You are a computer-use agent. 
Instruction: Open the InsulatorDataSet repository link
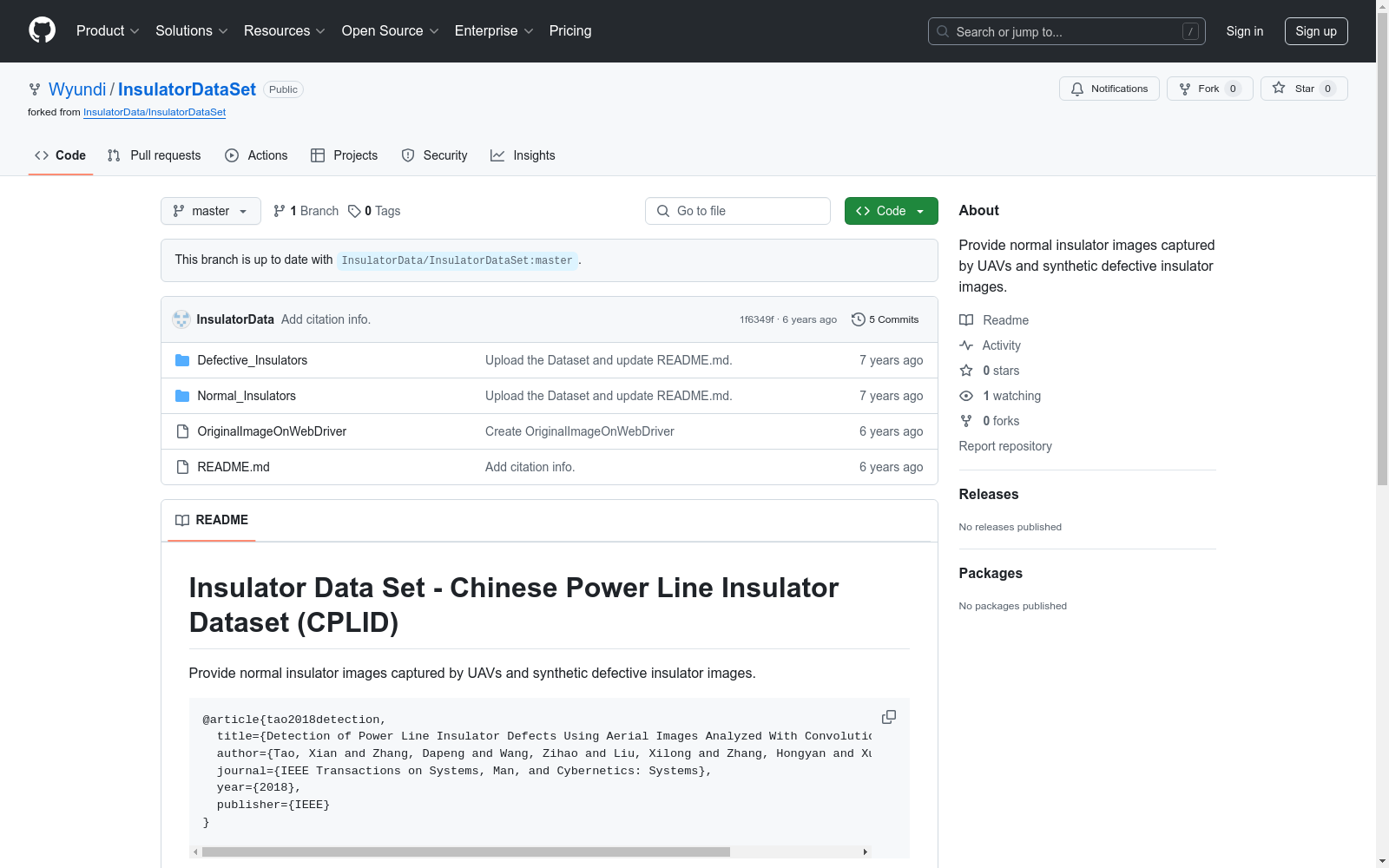pos(187,89)
